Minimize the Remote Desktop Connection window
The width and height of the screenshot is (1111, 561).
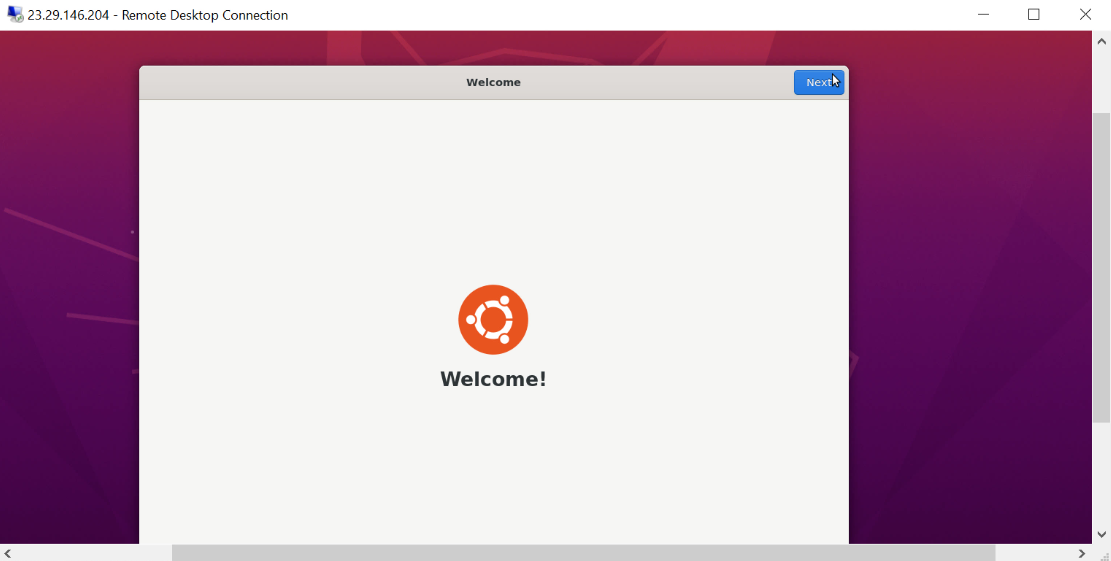point(983,15)
